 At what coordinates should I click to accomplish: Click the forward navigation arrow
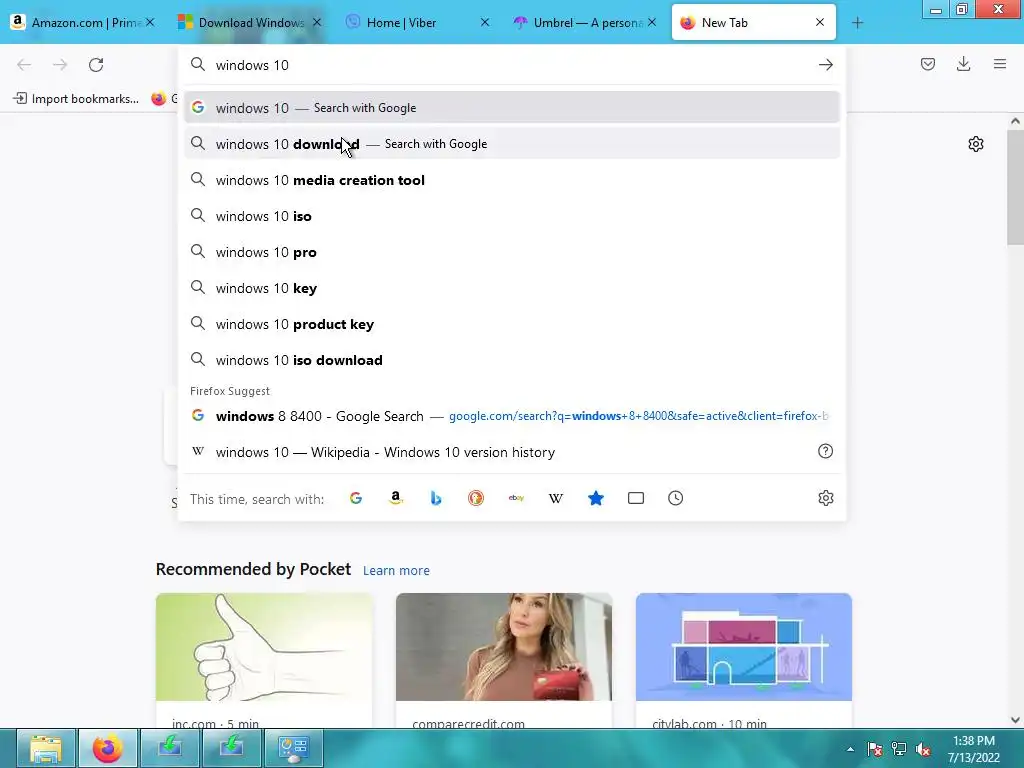click(60, 65)
